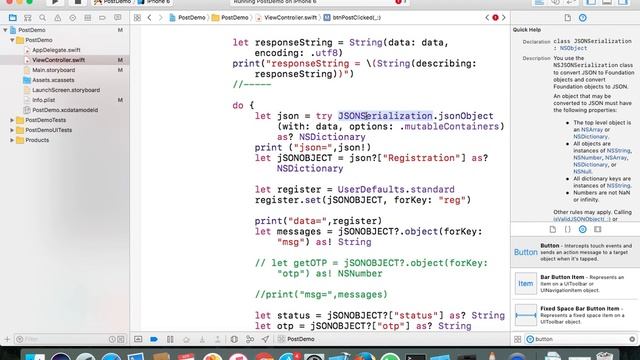Open the NSNull link in Quick Help
The image size is (640, 360).
(x=582, y=172)
